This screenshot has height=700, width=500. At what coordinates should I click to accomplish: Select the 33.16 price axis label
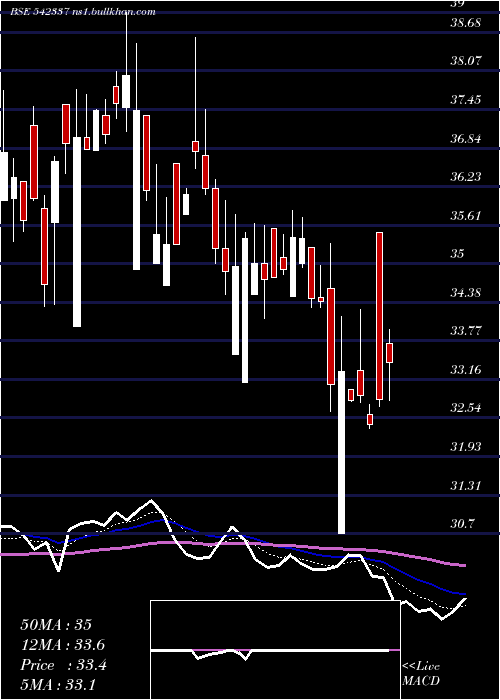point(466,370)
